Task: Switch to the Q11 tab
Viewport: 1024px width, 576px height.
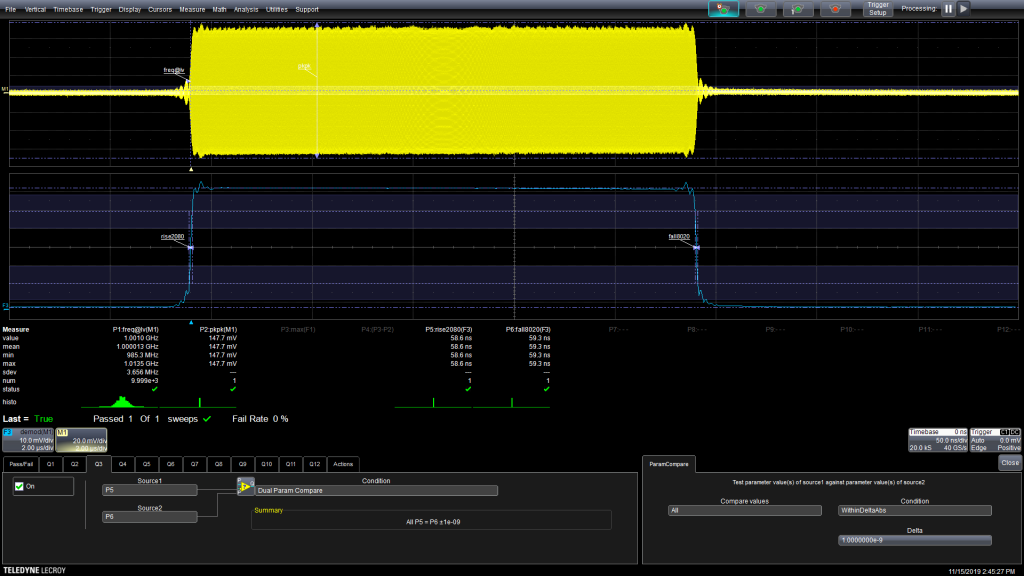Action: tap(291, 464)
